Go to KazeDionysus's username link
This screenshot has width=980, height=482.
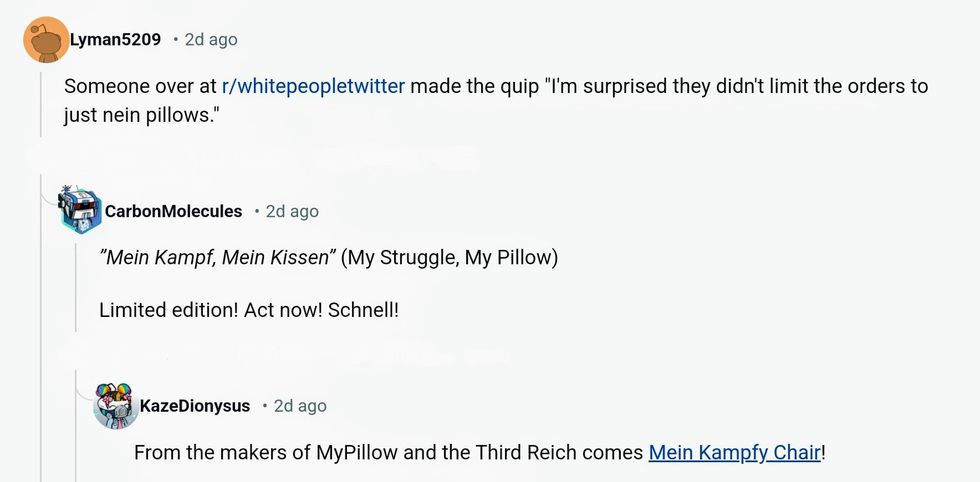tap(195, 405)
